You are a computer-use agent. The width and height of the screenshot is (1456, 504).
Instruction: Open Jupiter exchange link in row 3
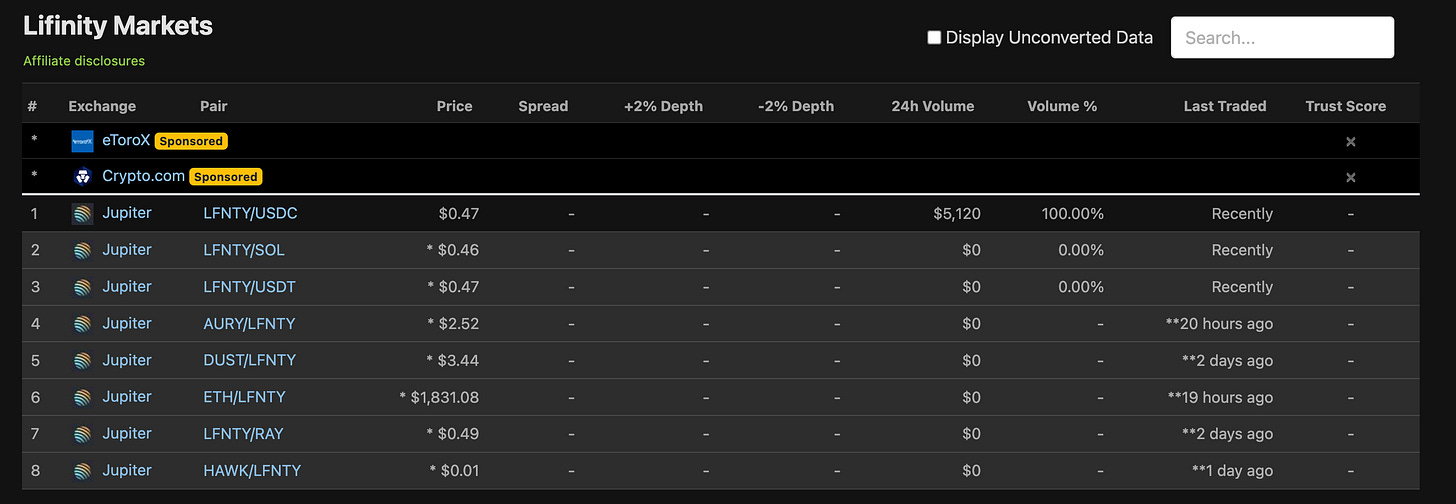(x=127, y=287)
